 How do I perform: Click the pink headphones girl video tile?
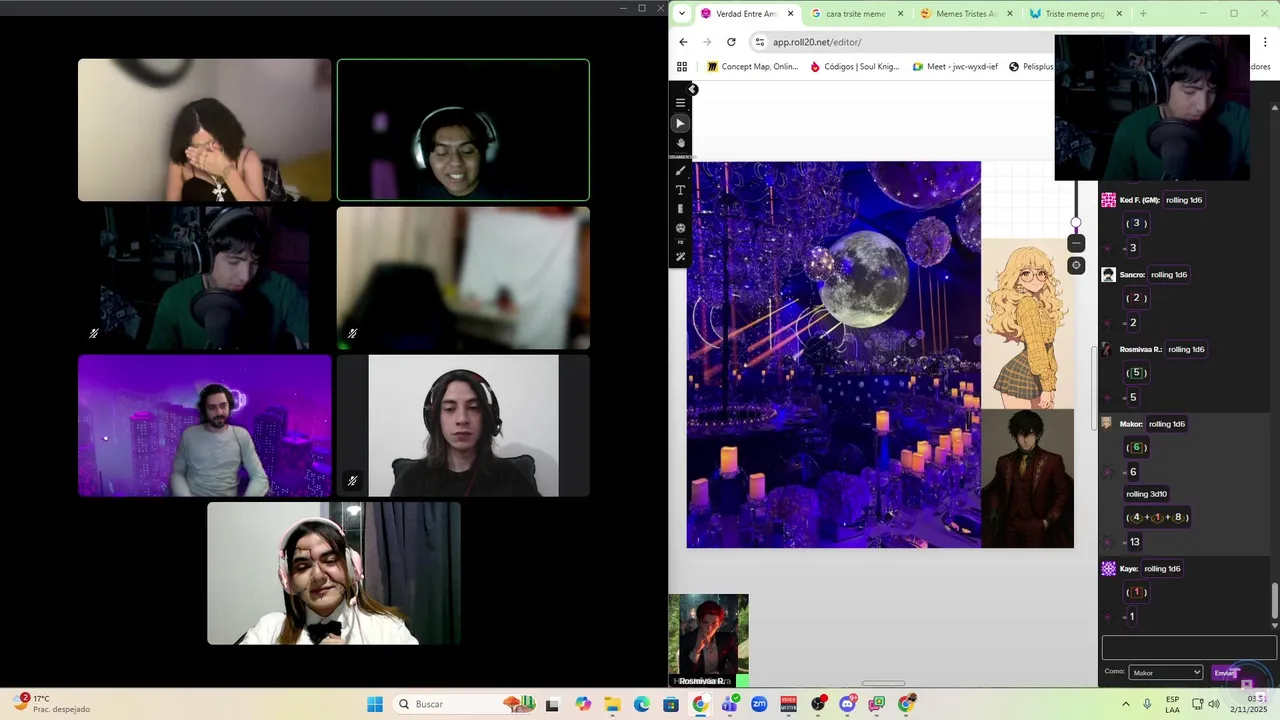click(x=333, y=573)
